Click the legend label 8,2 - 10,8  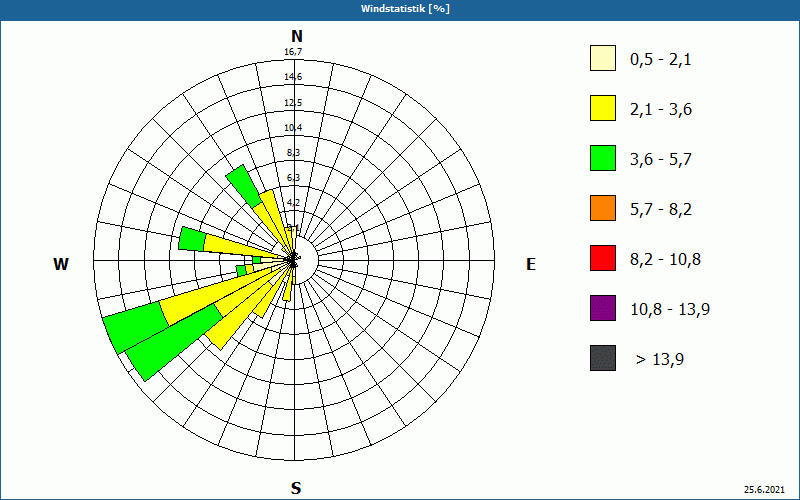click(x=665, y=260)
